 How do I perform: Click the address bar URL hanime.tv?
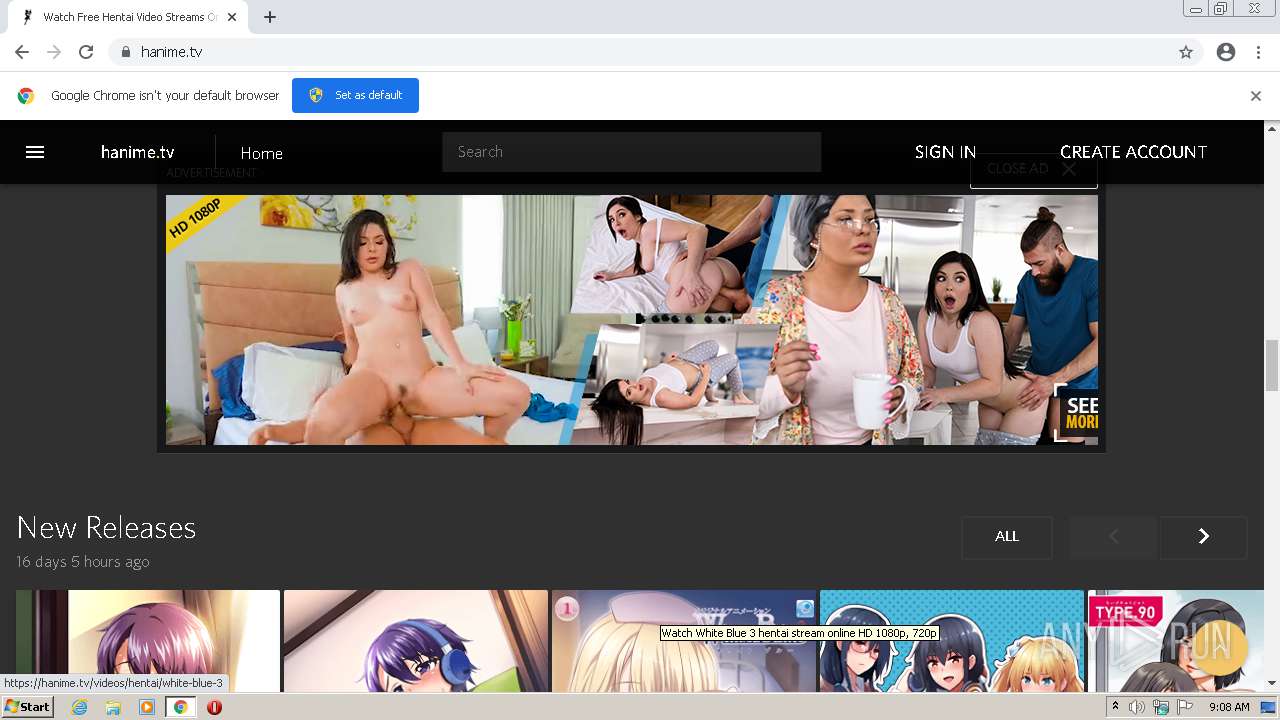pos(172,52)
